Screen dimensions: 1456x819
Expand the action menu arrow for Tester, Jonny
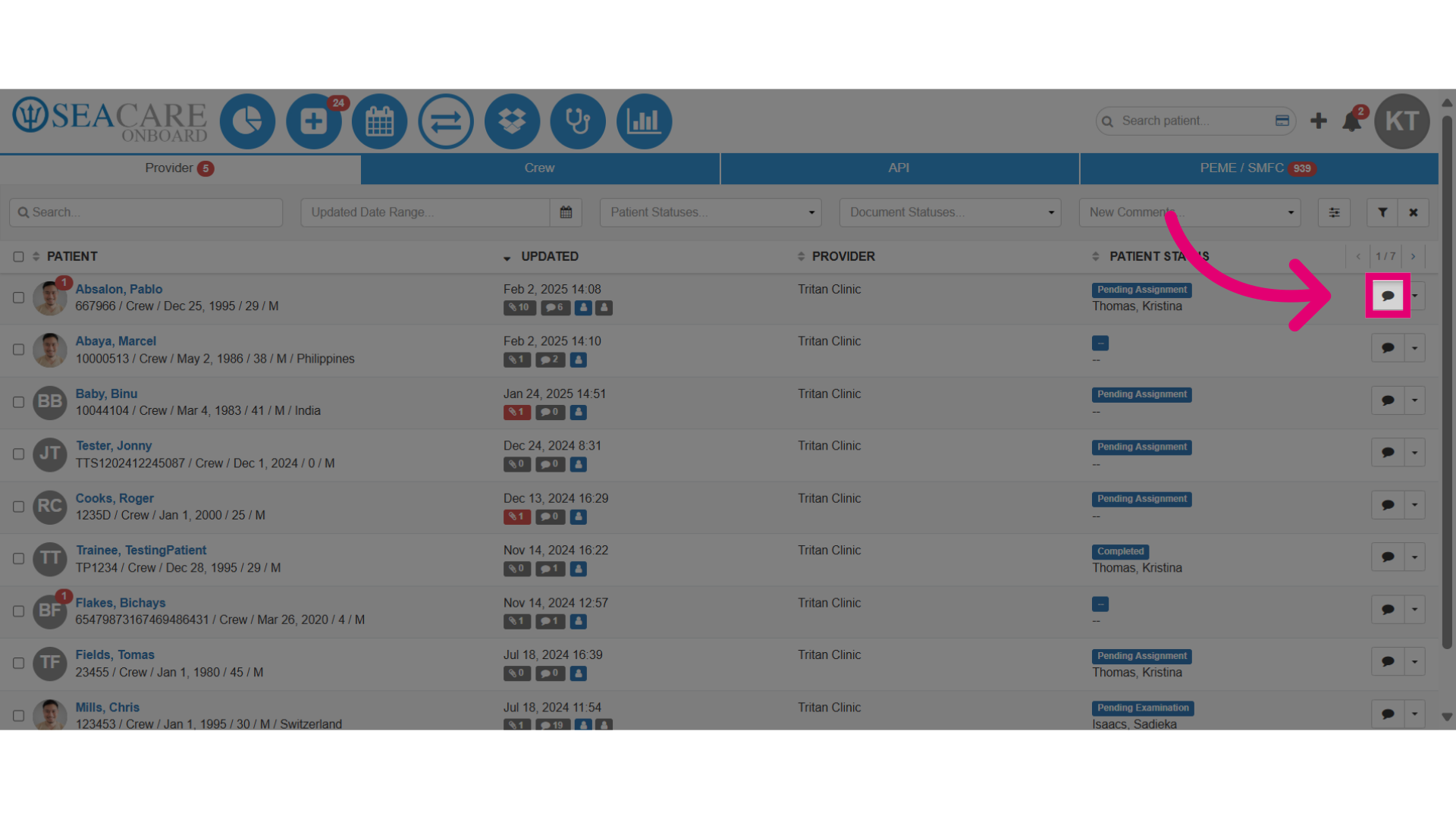(x=1415, y=453)
